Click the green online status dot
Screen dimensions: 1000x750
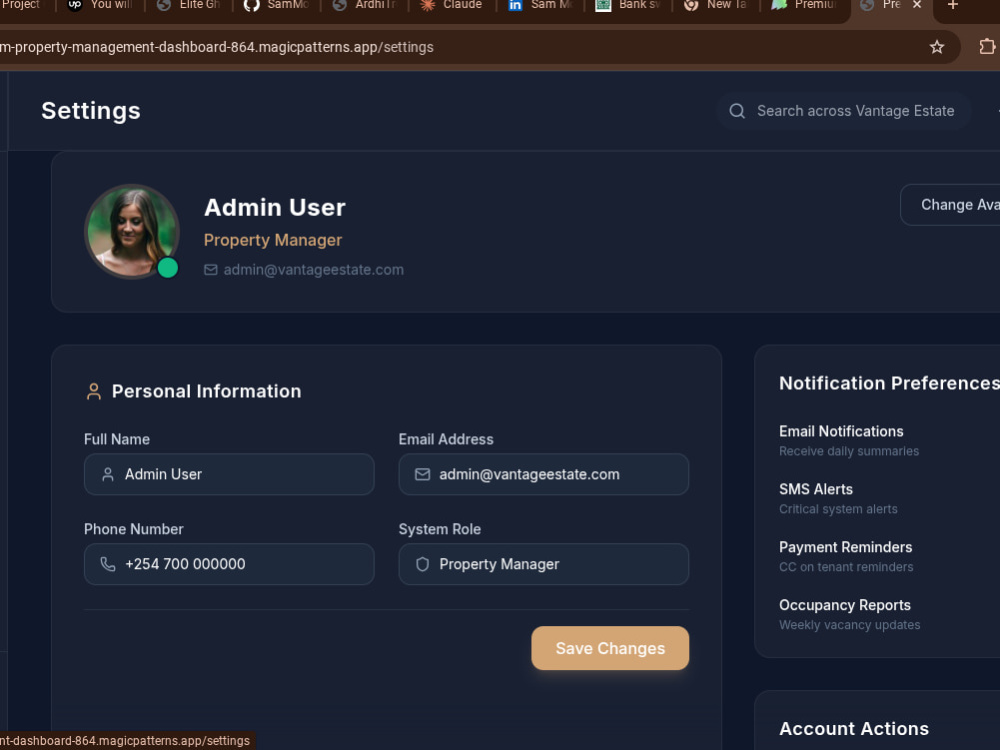pyautogui.click(x=168, y=268)
